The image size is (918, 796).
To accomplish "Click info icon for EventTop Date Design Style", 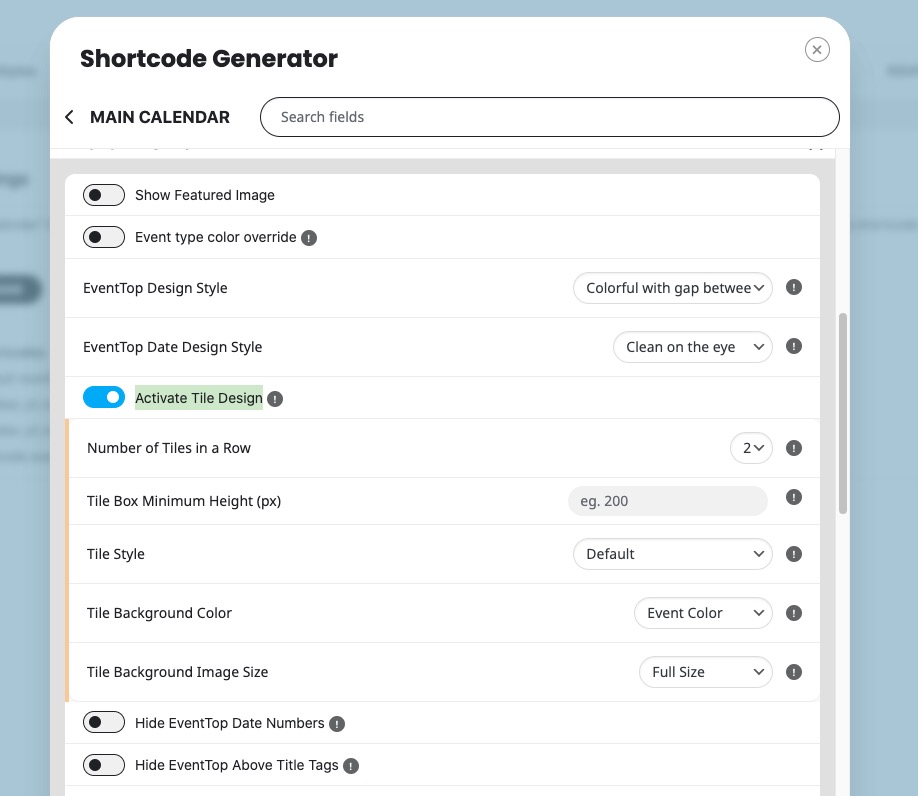I will (794, 346).
